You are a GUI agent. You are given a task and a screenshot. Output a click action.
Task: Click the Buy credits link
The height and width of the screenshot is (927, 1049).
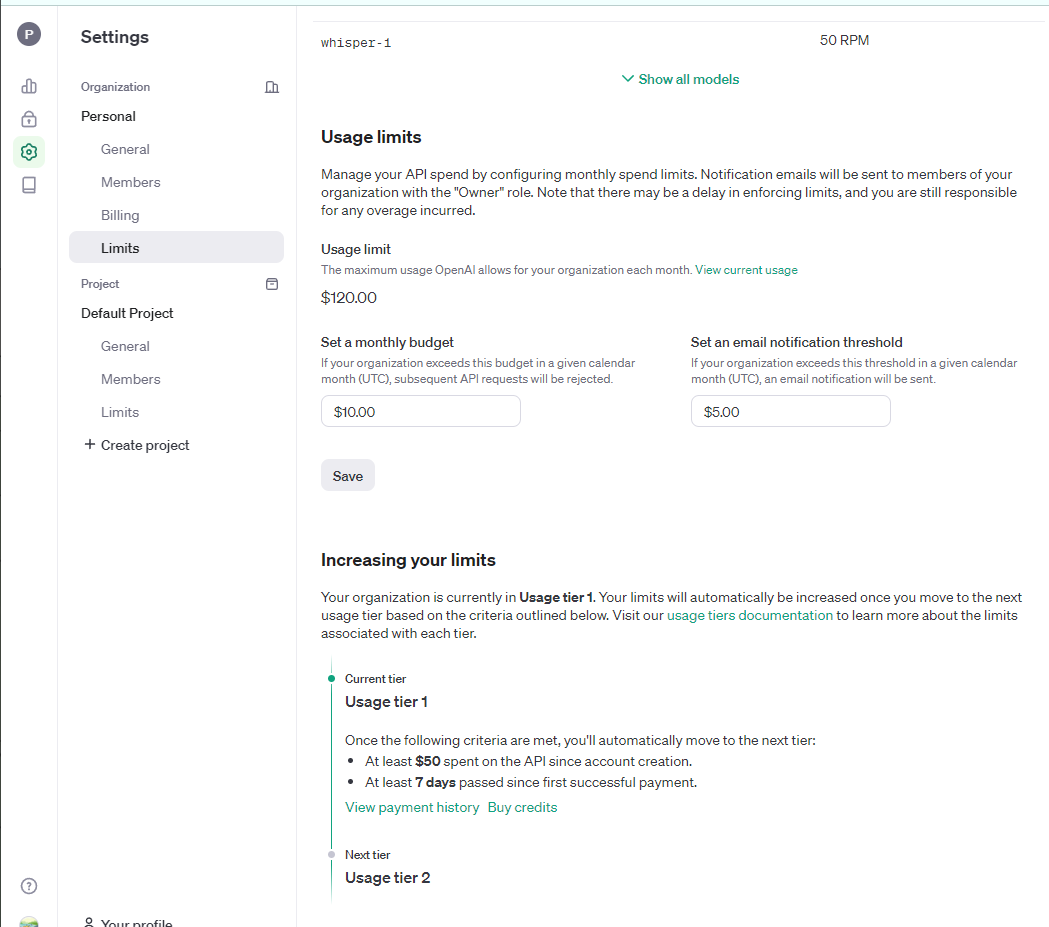click(522, 807)
